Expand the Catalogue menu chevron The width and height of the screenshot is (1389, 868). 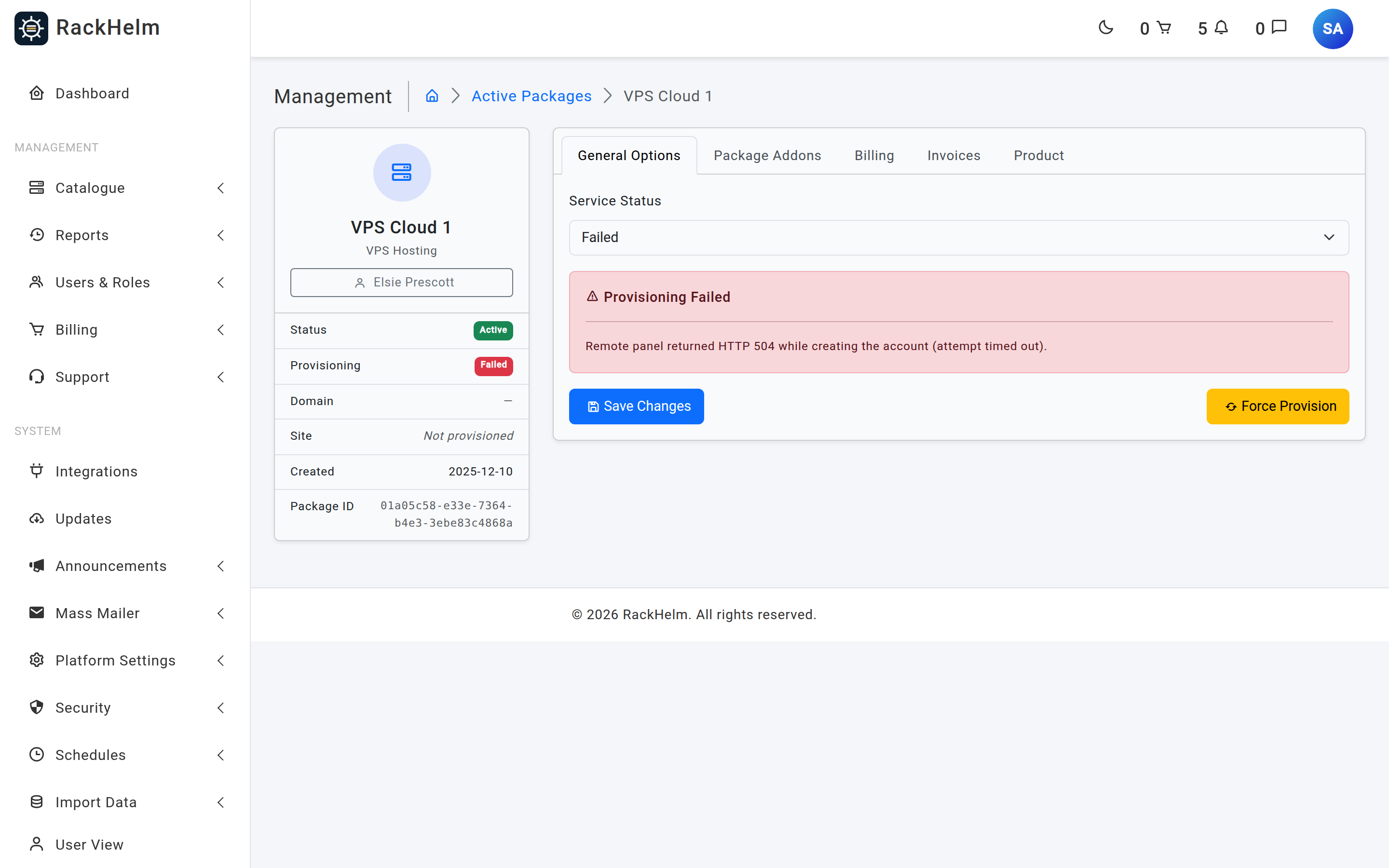click(220, 188)
